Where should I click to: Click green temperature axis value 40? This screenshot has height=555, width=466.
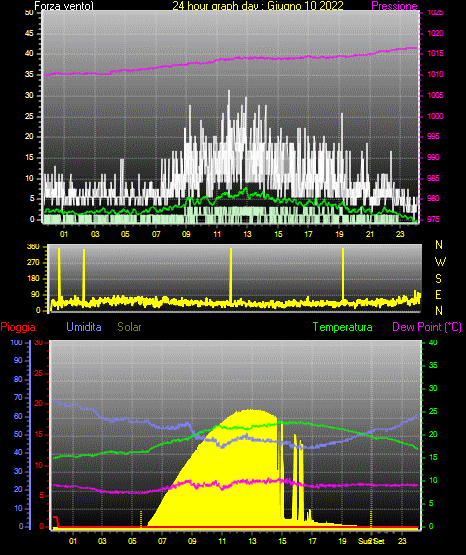coord(433,342)
